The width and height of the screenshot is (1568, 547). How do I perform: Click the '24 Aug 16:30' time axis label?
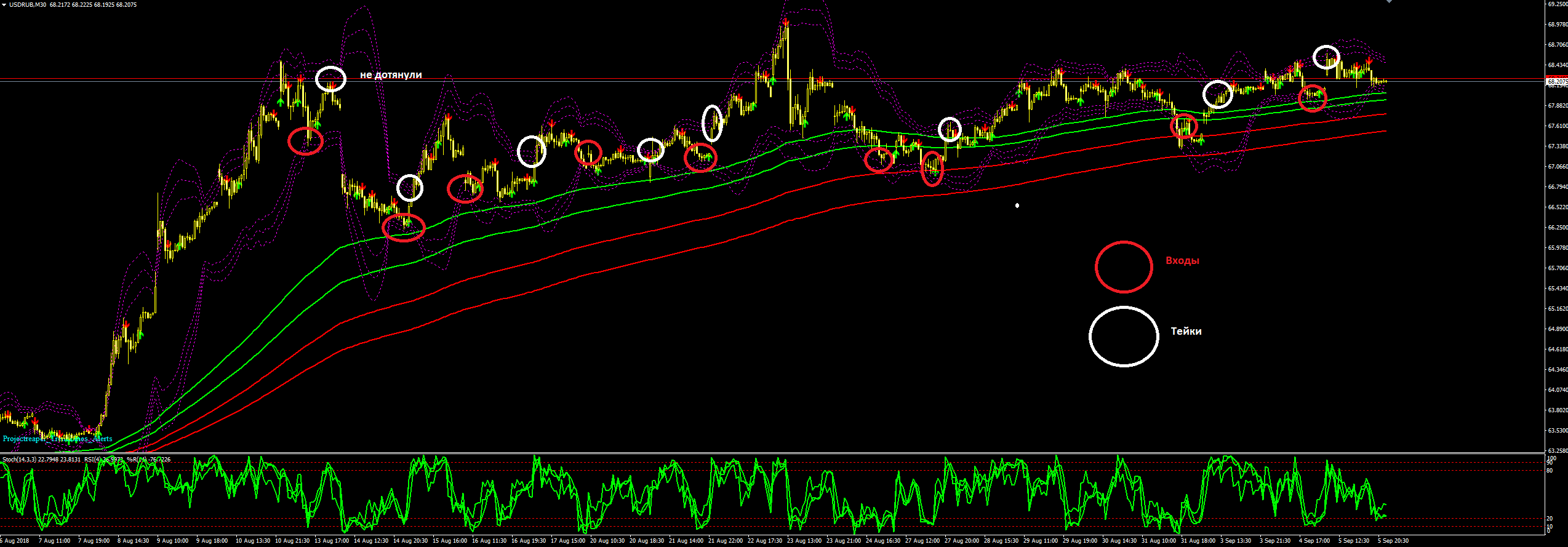tap(883, 541)
